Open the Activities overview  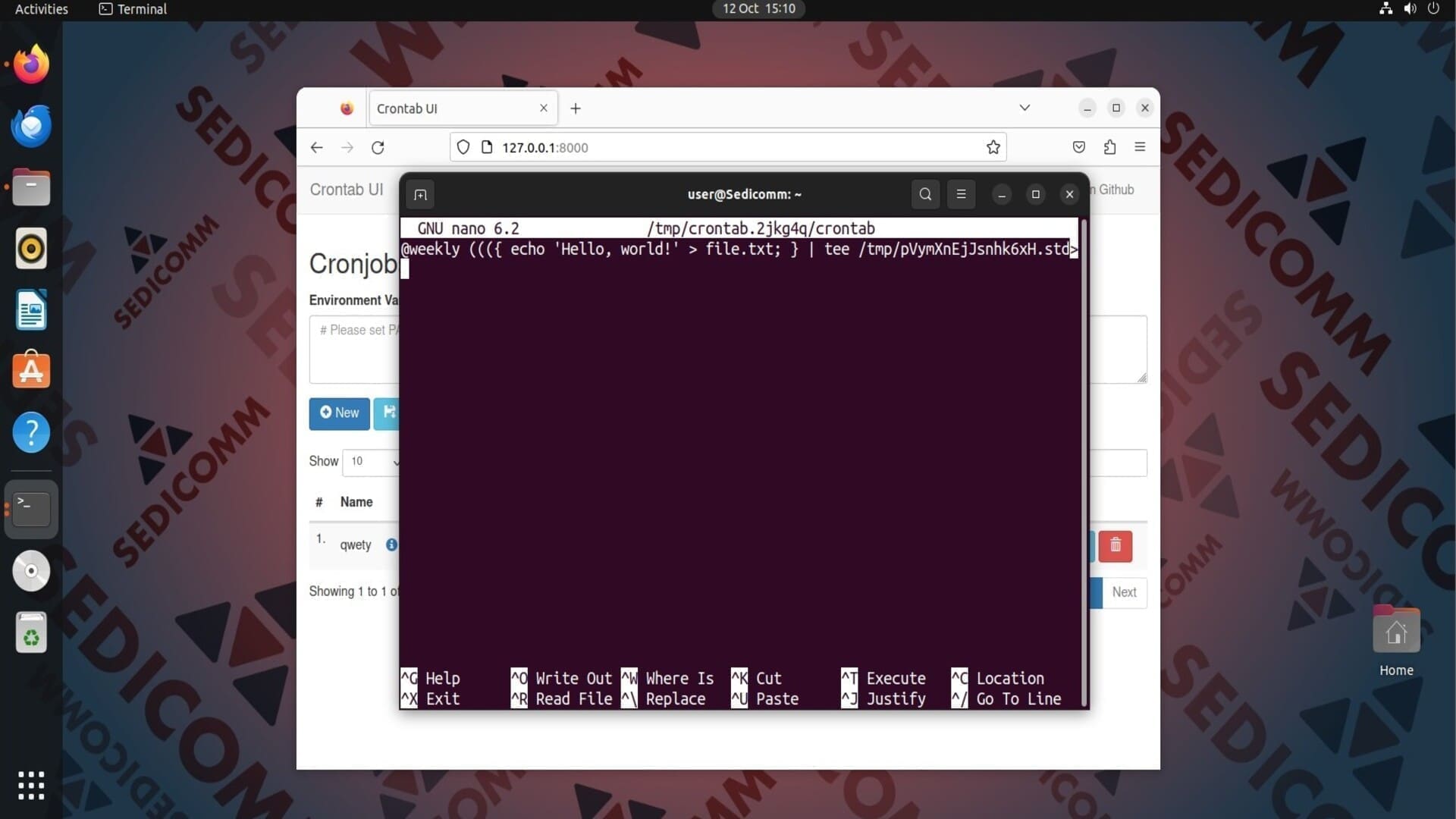[42, 9]
